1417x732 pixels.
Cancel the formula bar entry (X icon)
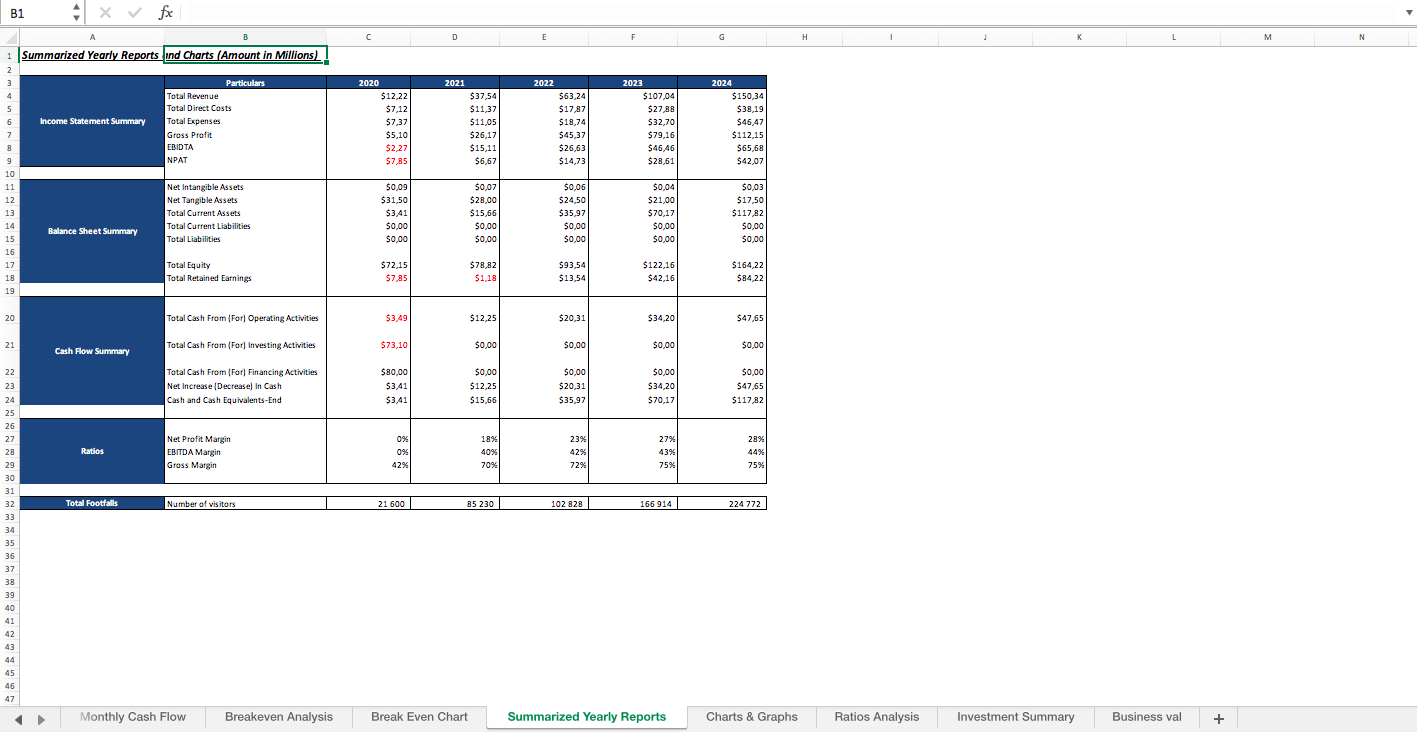coord(106,13)
